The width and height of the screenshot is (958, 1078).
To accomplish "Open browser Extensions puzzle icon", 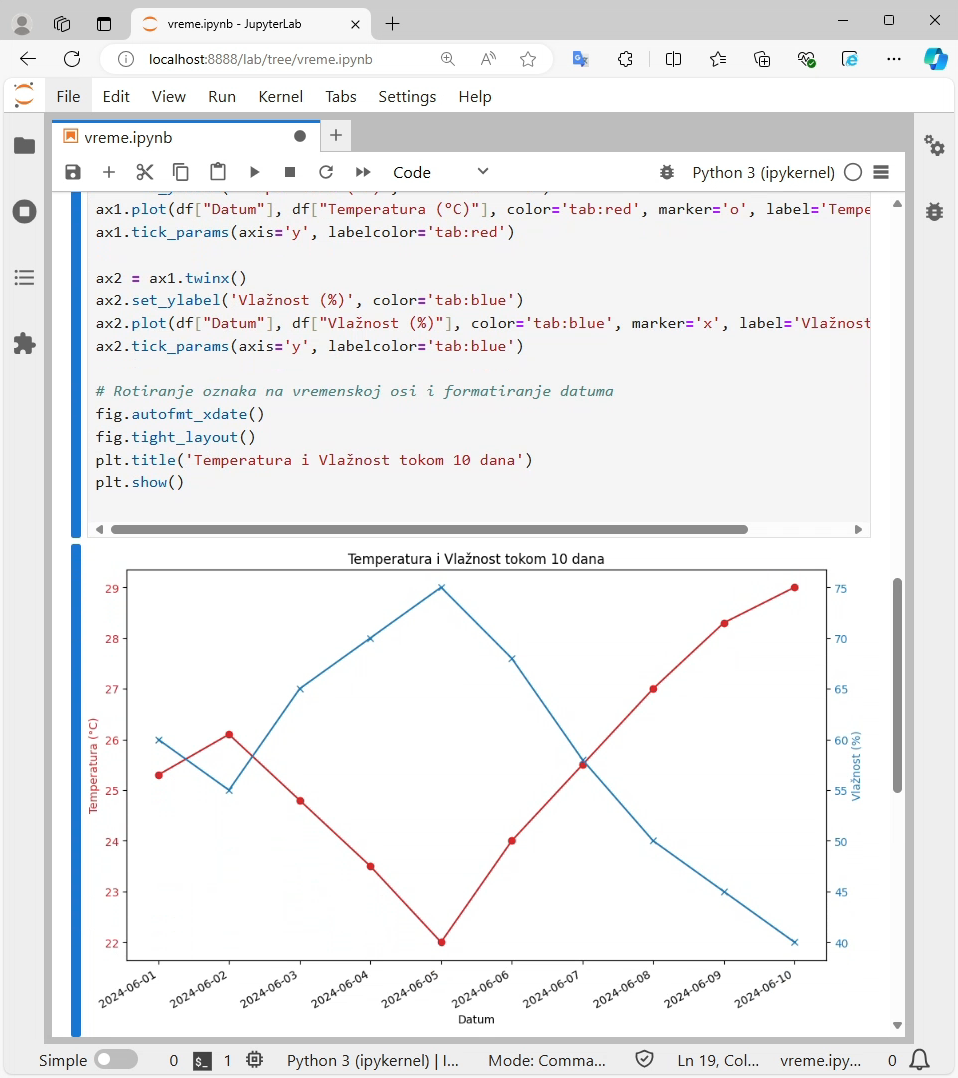I will point(625,59).
